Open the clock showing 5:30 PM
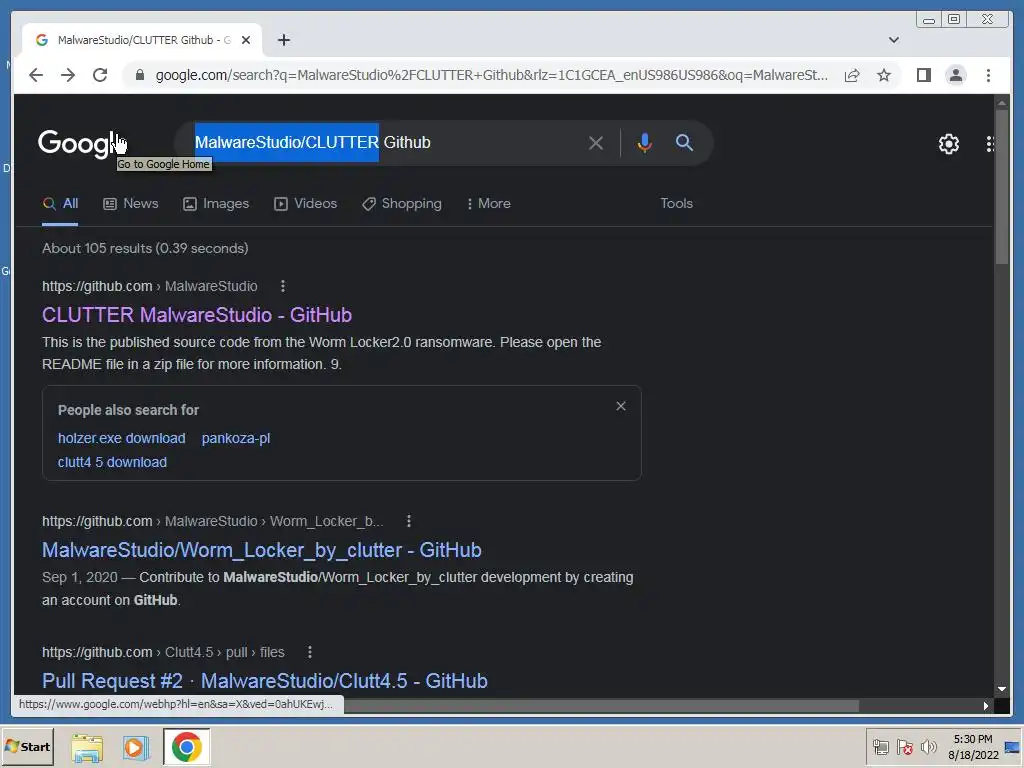The width and height of the screenshot is (1024, 768). coord(973,747)
